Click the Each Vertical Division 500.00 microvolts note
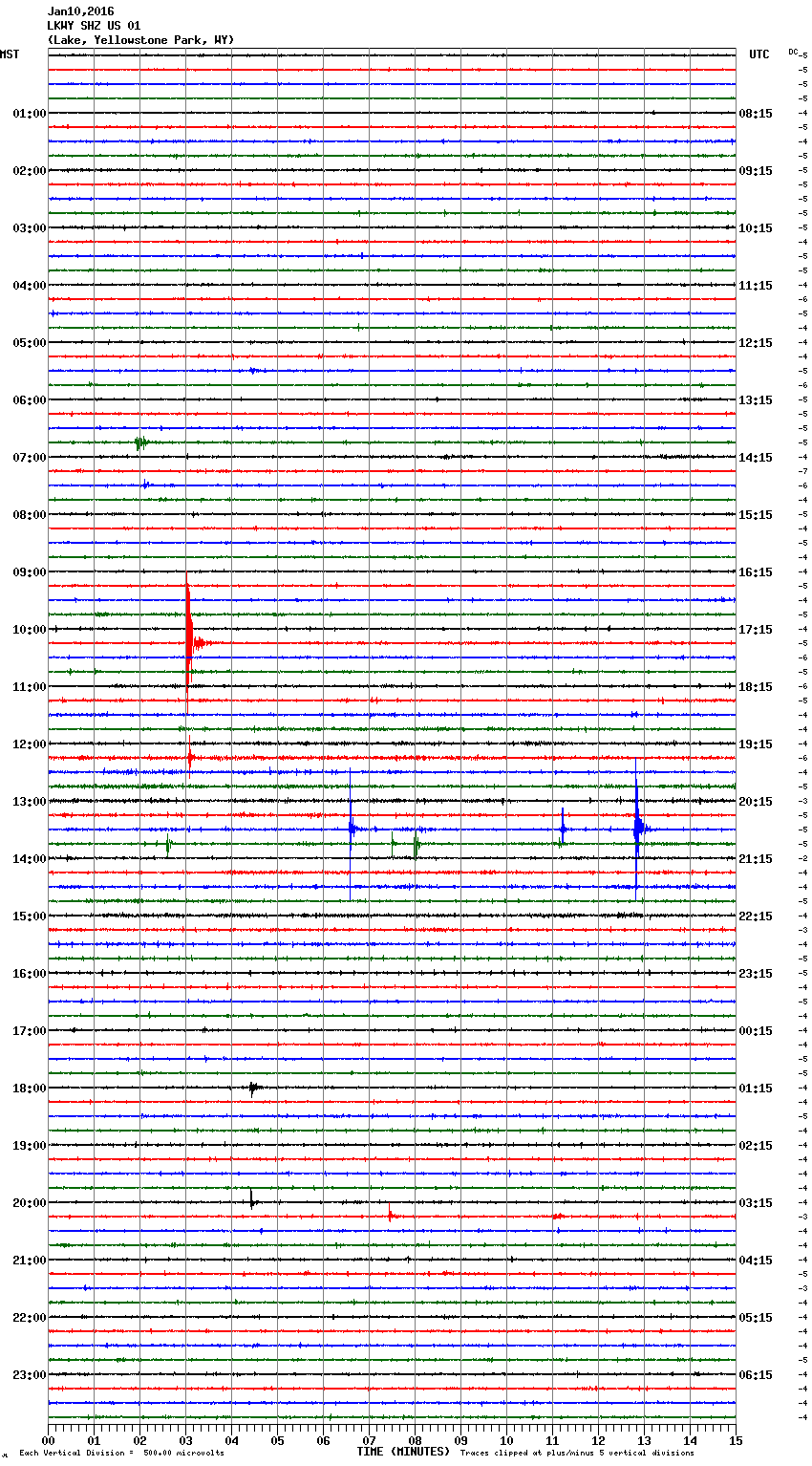 pos(121,1454)
